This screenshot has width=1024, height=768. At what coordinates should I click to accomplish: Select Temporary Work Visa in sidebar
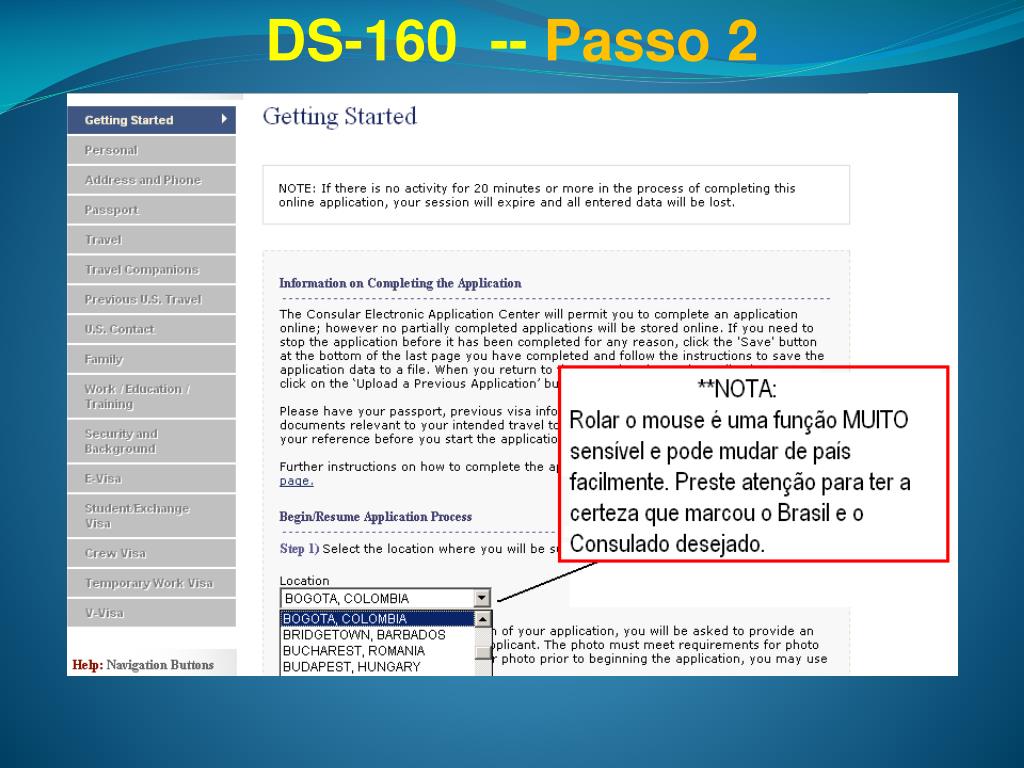pos(148,583)
